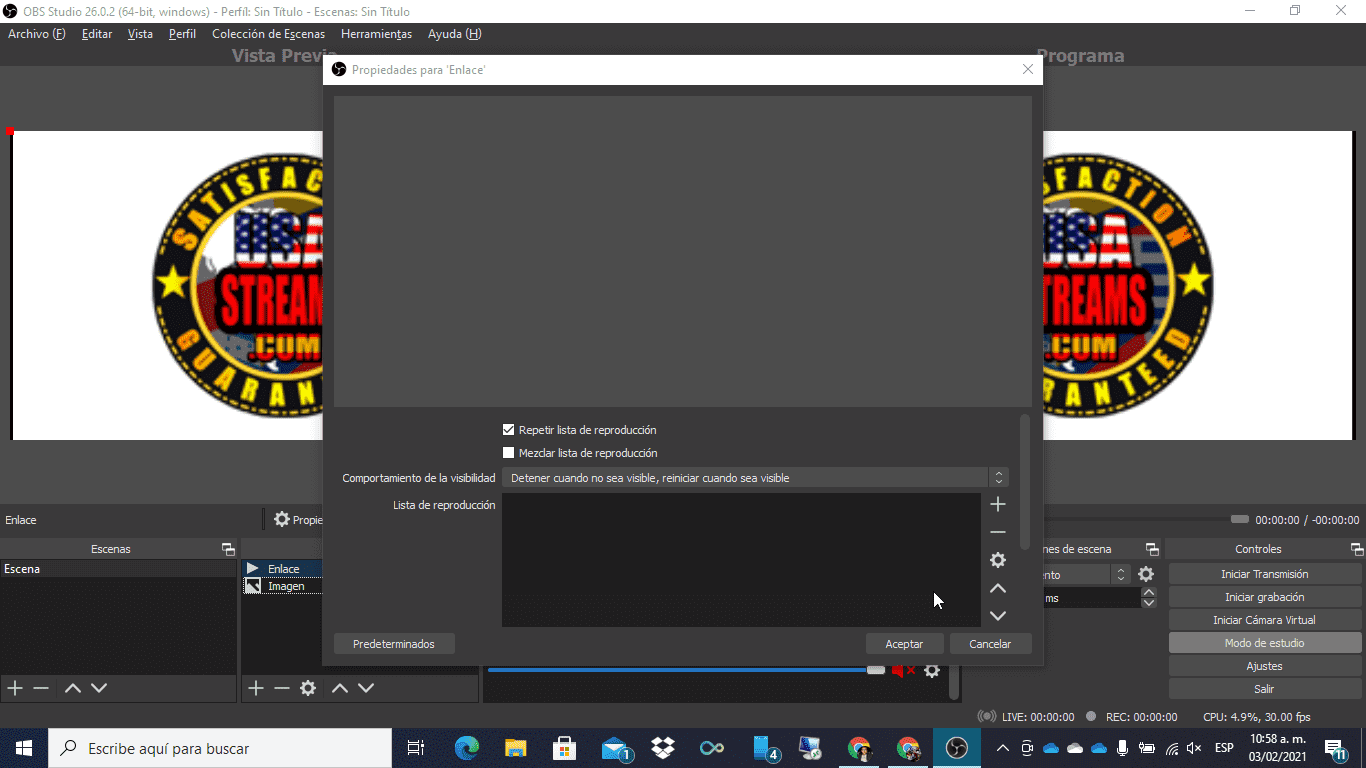Click the Windows search box
The image size is (1366, 768).
tap(220, 748)
